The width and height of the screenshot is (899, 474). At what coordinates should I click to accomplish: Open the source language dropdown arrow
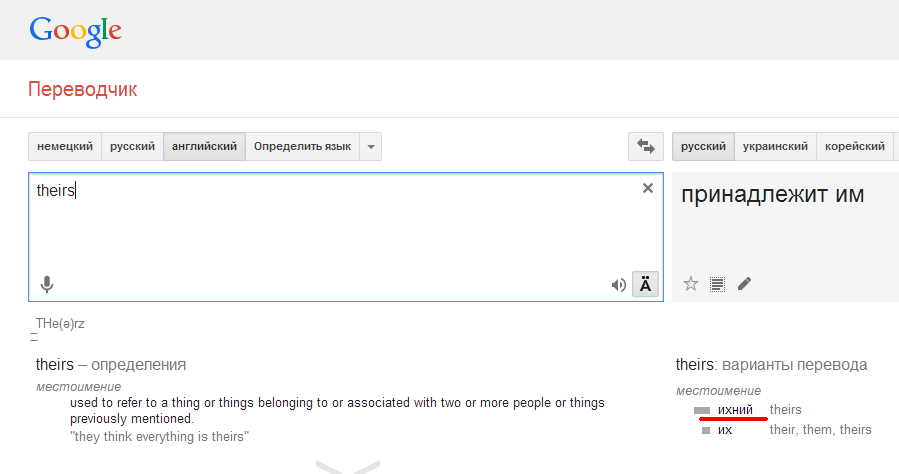[x=371, y=146]
